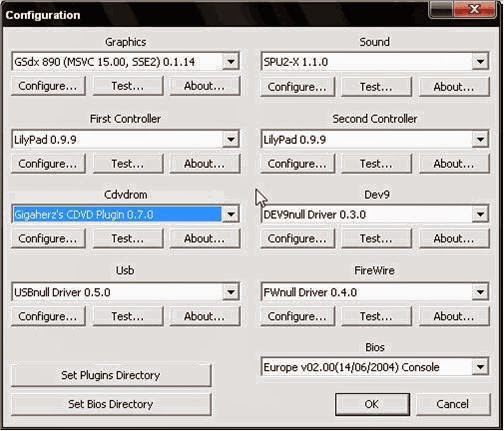Screen dimensions: 504x431
Task: Test the Second Controller plugin
Action: pos(376,164)
